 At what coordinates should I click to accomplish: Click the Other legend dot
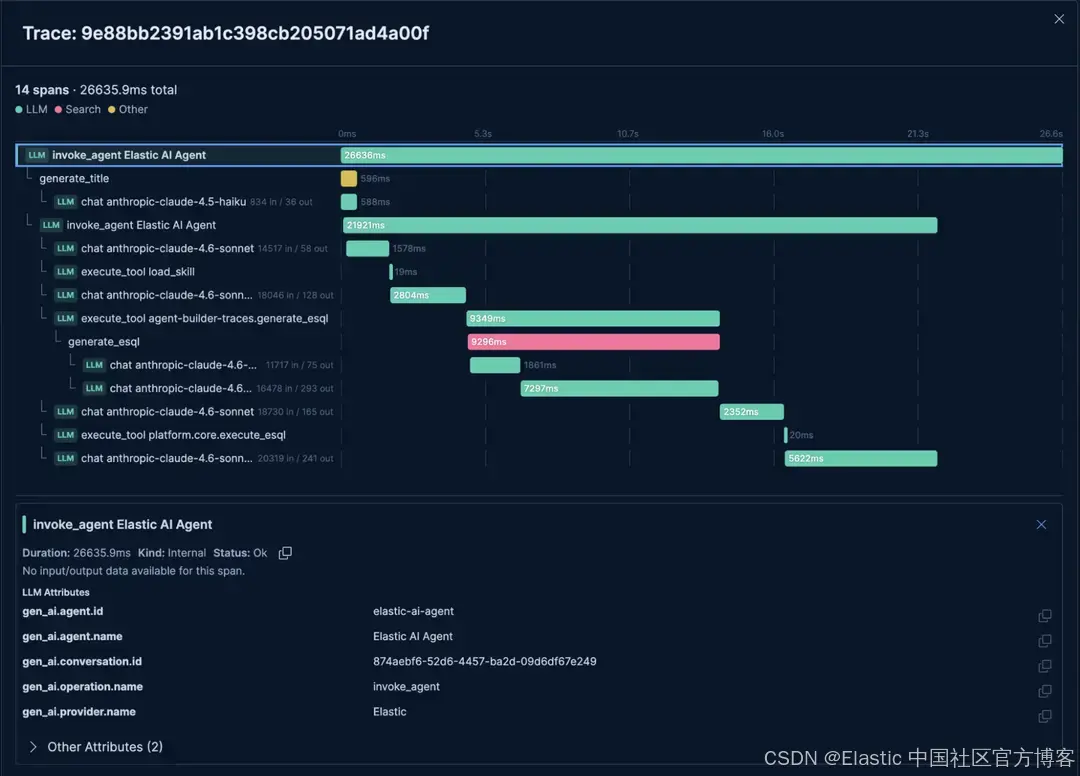point(112,109)
